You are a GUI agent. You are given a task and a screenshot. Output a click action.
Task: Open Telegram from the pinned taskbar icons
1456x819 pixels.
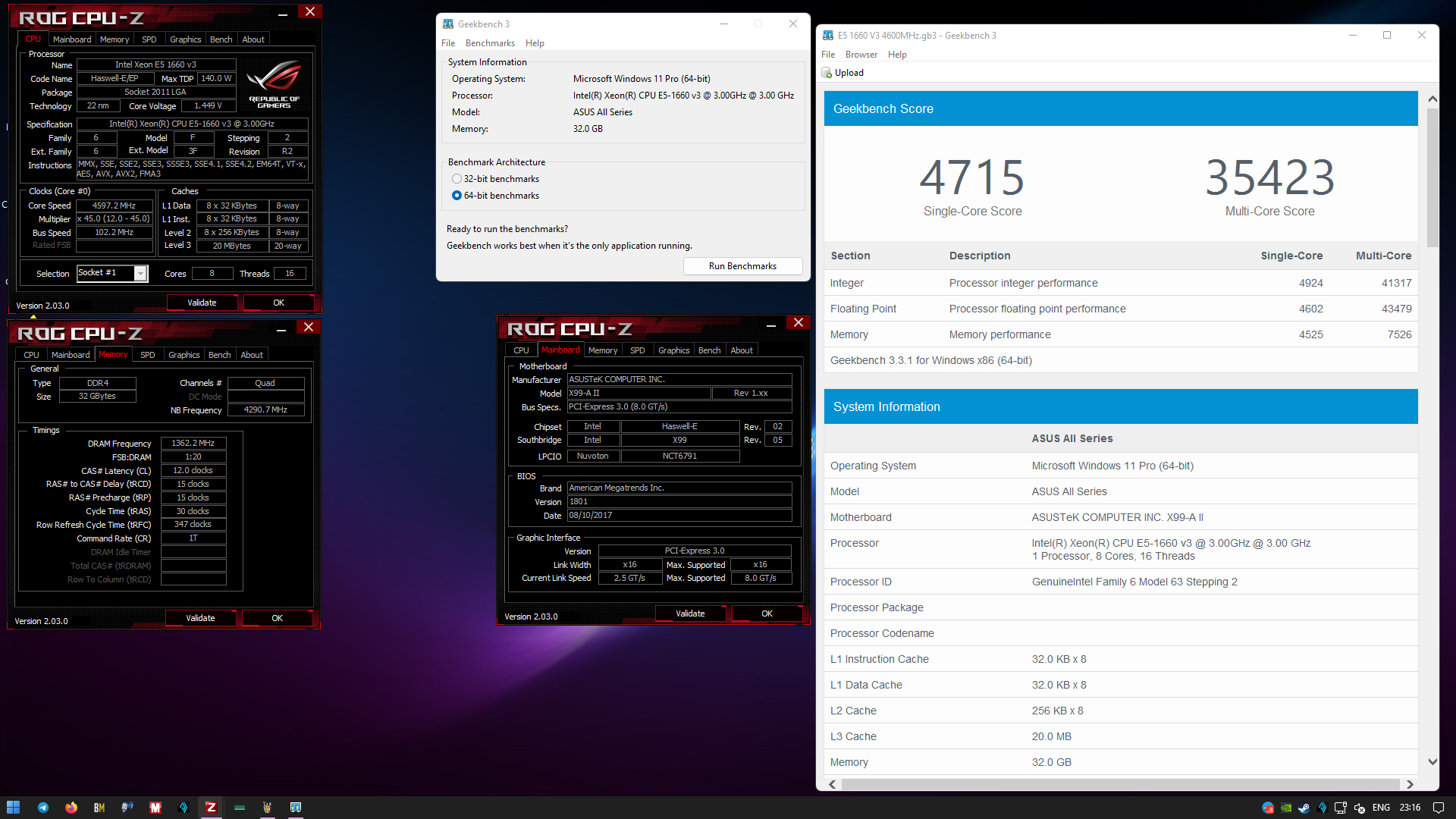(42, 808)
